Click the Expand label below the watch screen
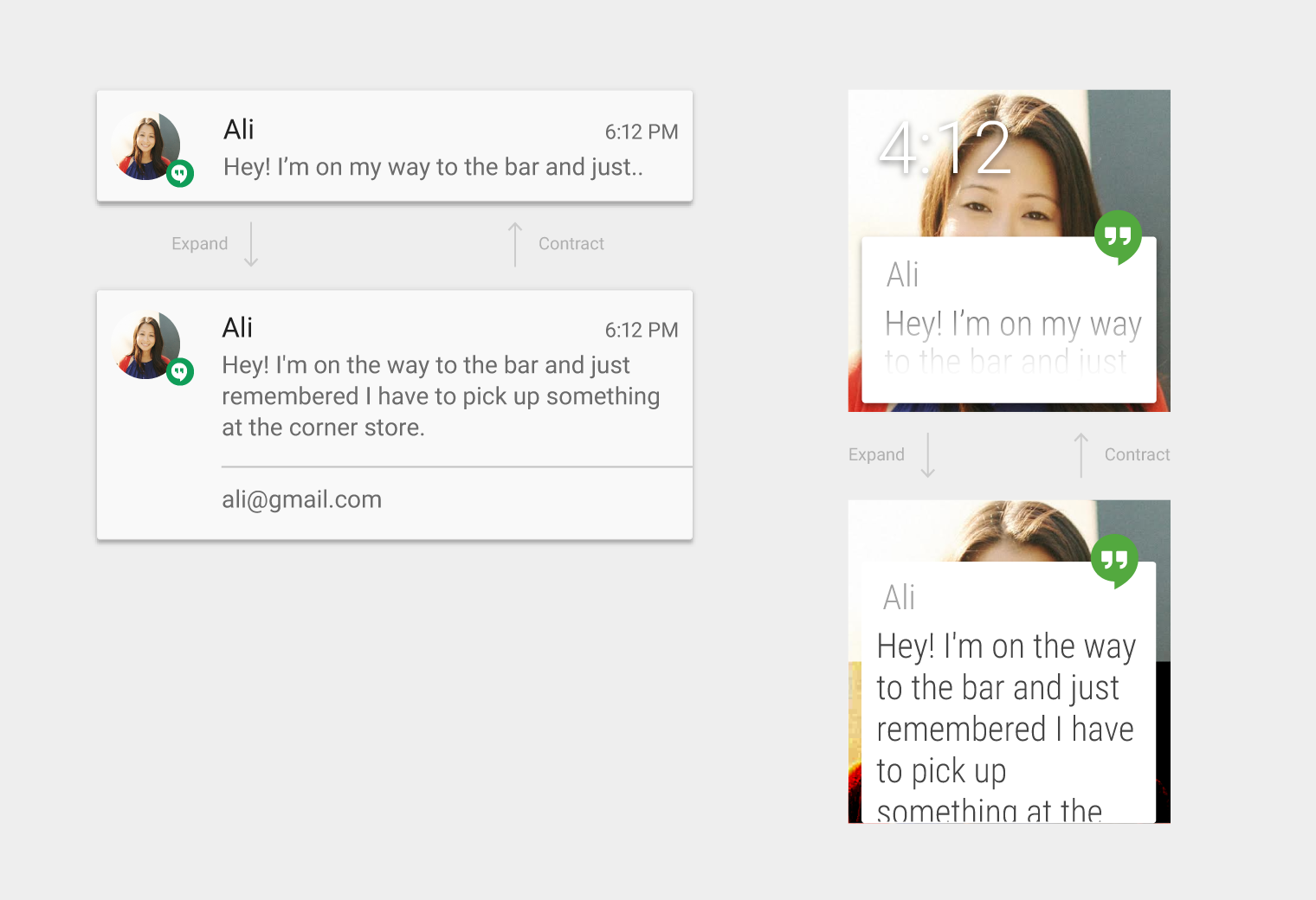 pyautogui.click(x=876, y=455)
